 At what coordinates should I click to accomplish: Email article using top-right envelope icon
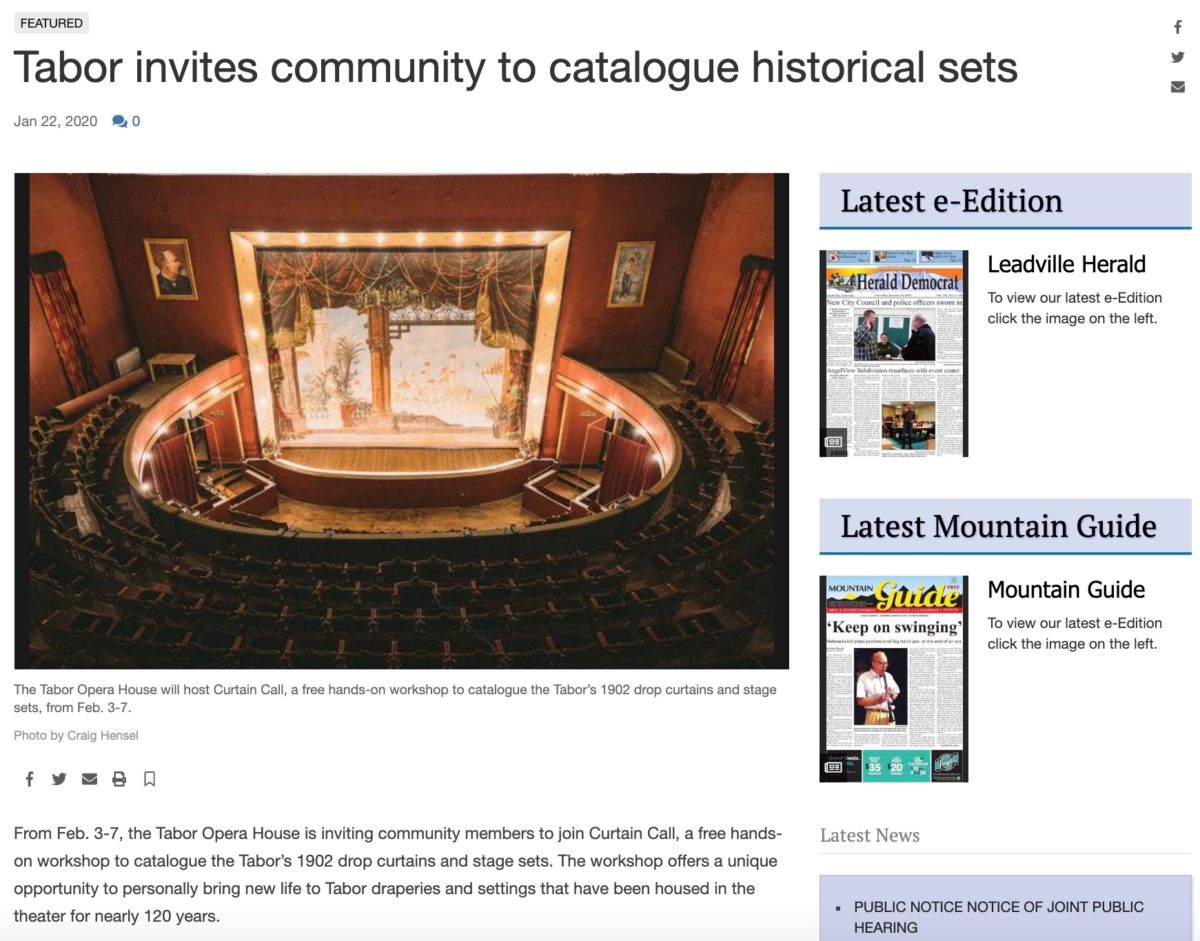1178,87
